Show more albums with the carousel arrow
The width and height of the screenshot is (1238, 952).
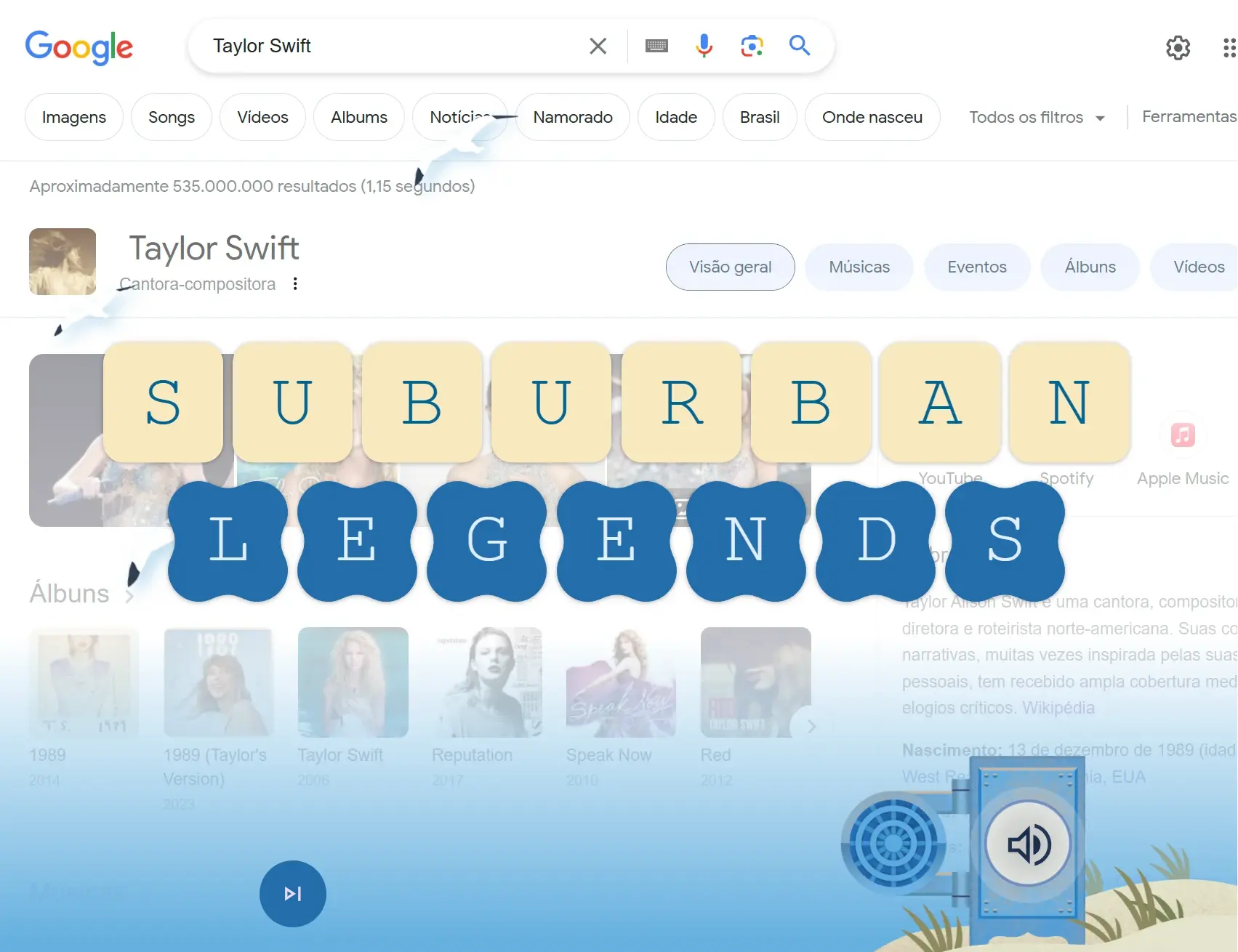[811, 726]
